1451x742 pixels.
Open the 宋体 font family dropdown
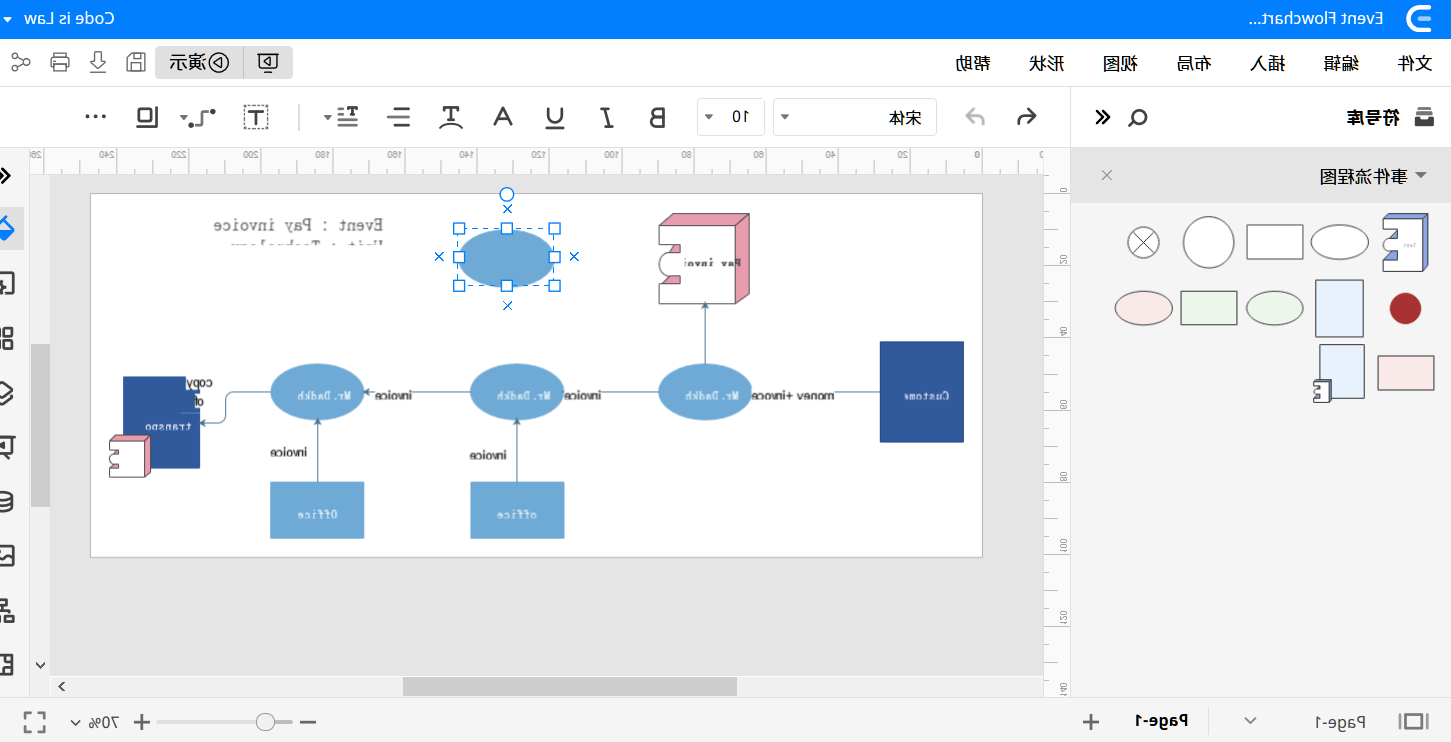click(855, 117)
